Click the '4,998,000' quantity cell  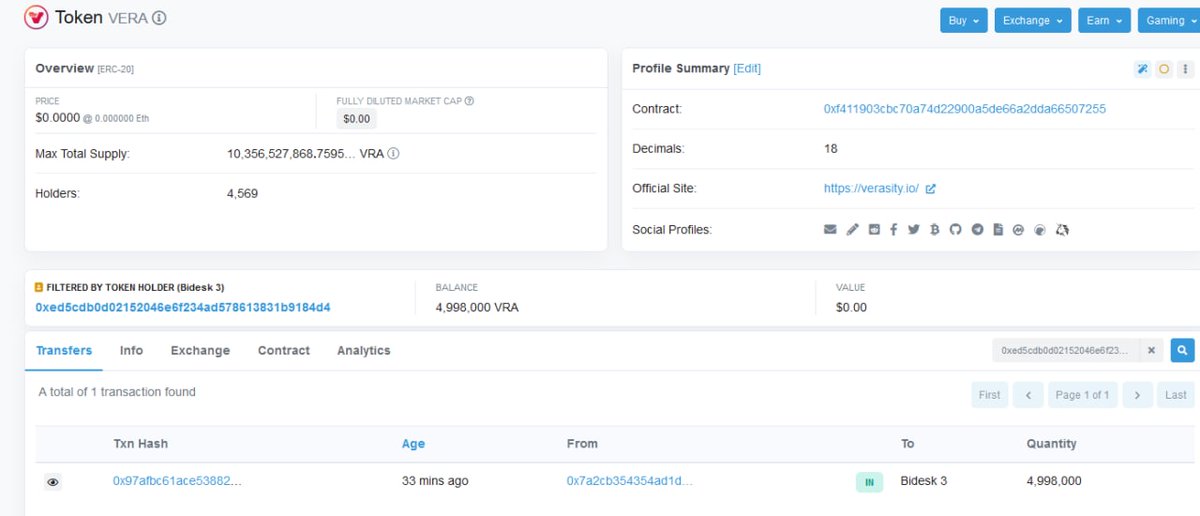1054,481
